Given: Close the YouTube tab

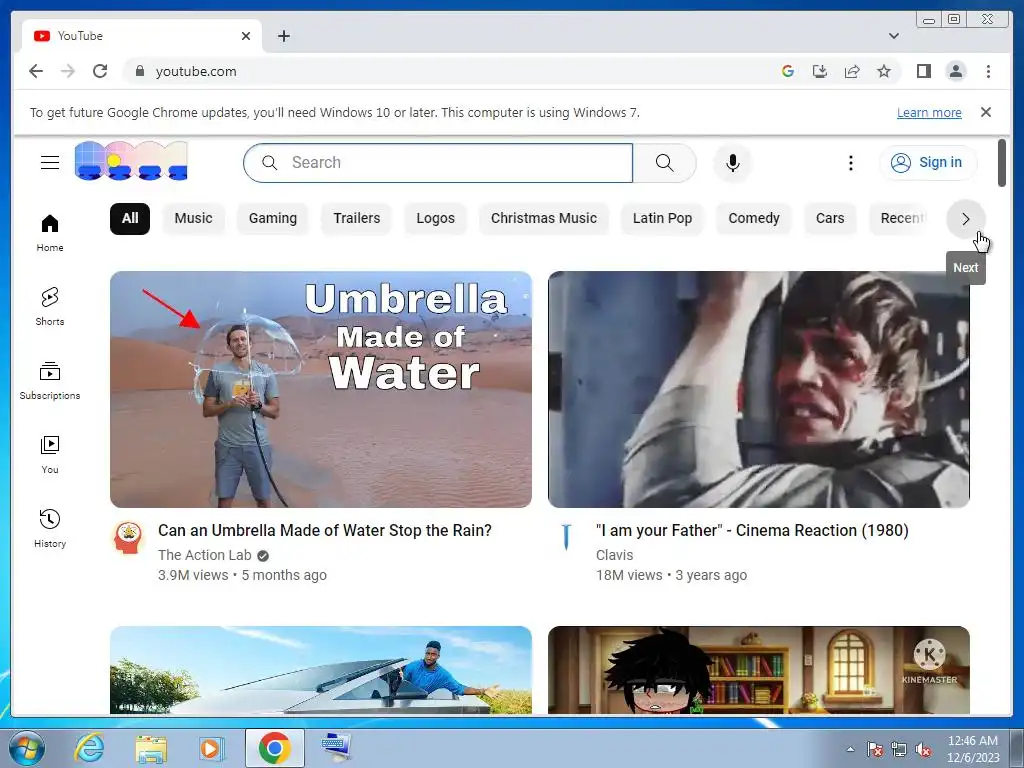Looking at the screenshot, I should click(246, 36).
